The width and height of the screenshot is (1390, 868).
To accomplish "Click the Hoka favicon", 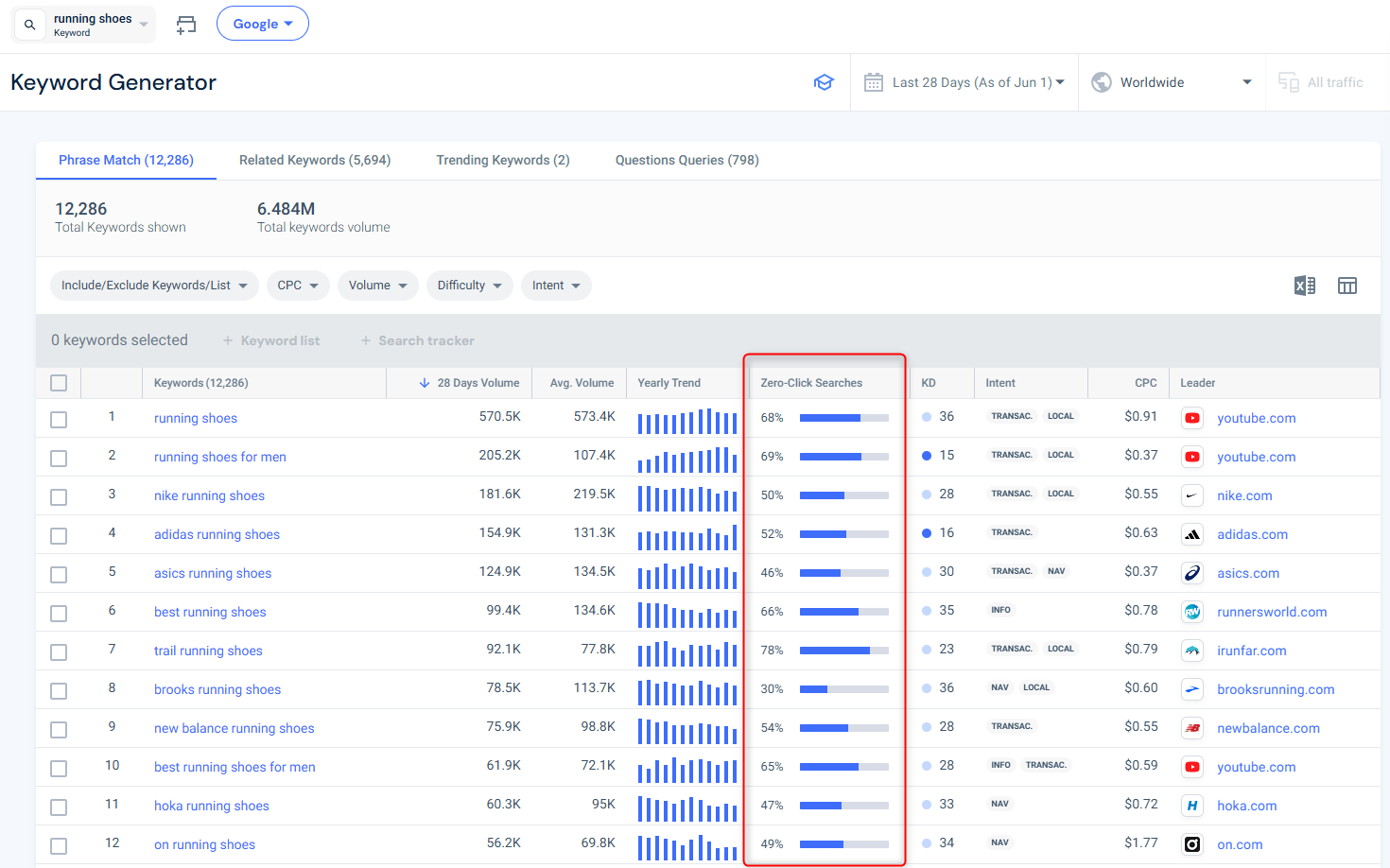I will click(x=1192, y=806).
